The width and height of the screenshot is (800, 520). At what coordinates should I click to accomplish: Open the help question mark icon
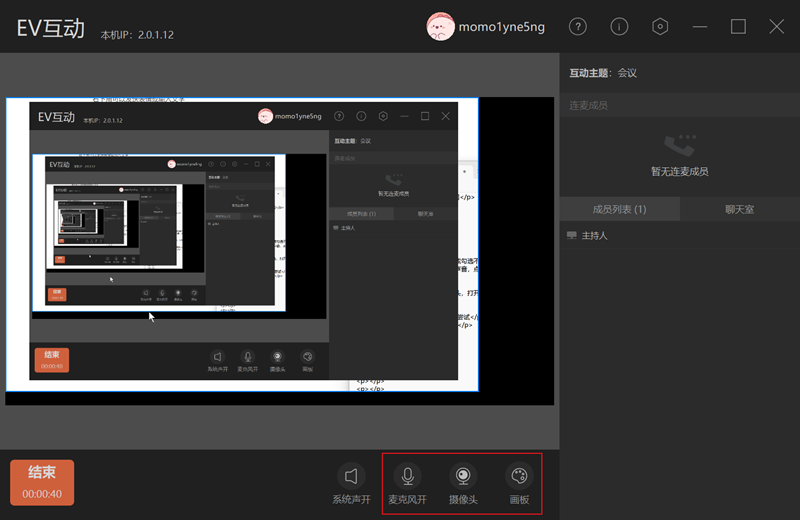pos(578,27)
